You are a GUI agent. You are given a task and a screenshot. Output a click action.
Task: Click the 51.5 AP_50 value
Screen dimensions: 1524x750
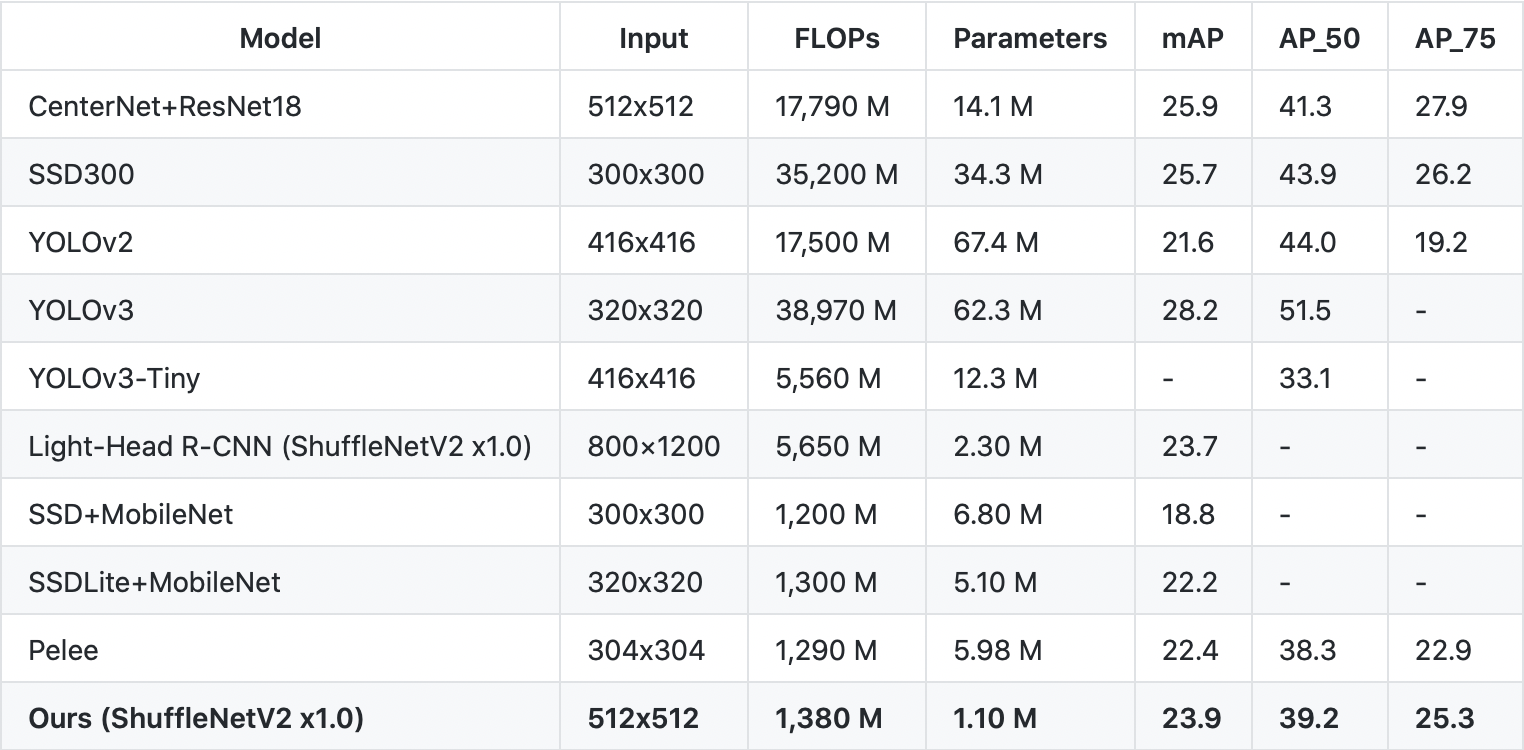click(x=1305, y=310)
